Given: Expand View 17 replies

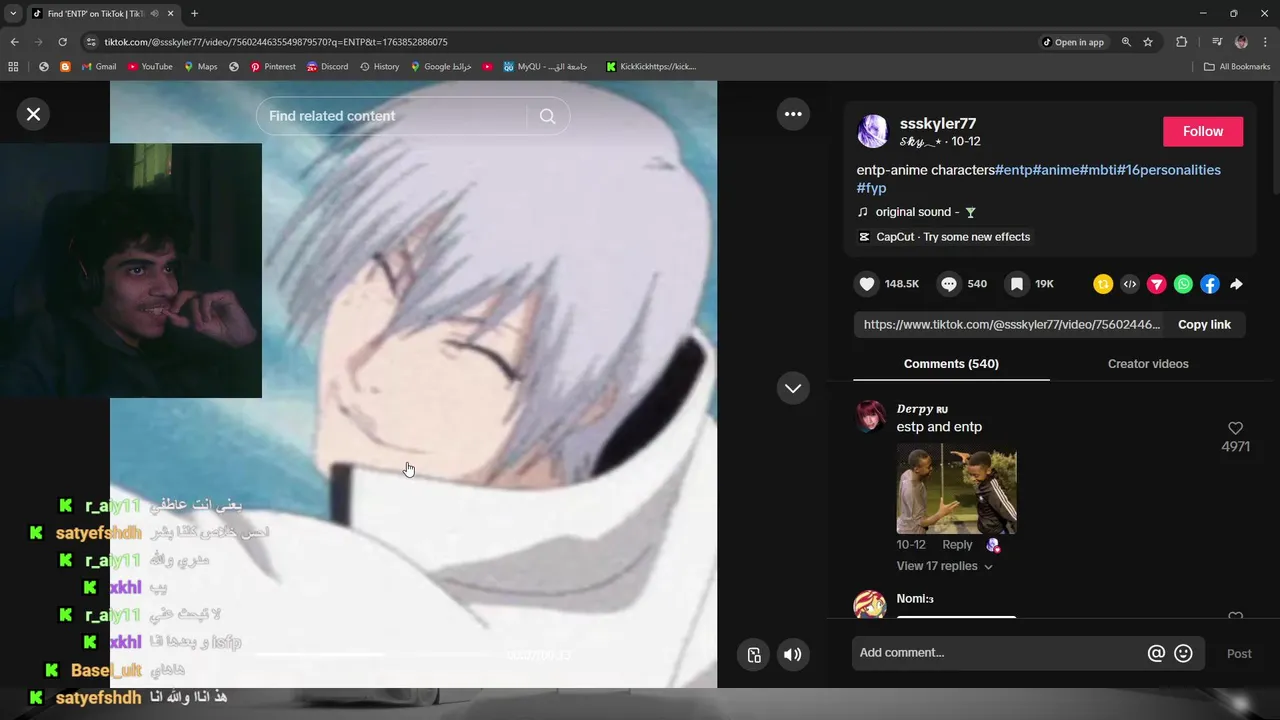Looking at the screenshot, I should tap(944, 566).
